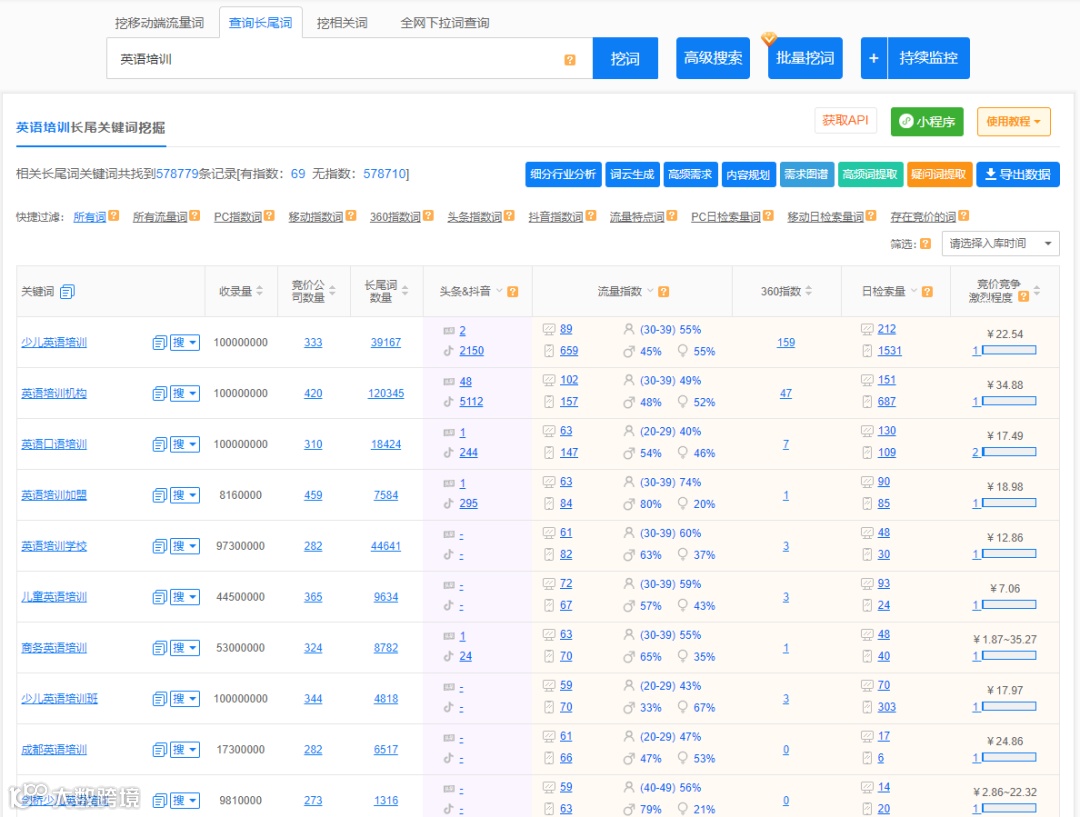This screenshot has height=817, width=1080.
Task: Switch to 挖移动端流量词 tab
Action: [159, 23]
